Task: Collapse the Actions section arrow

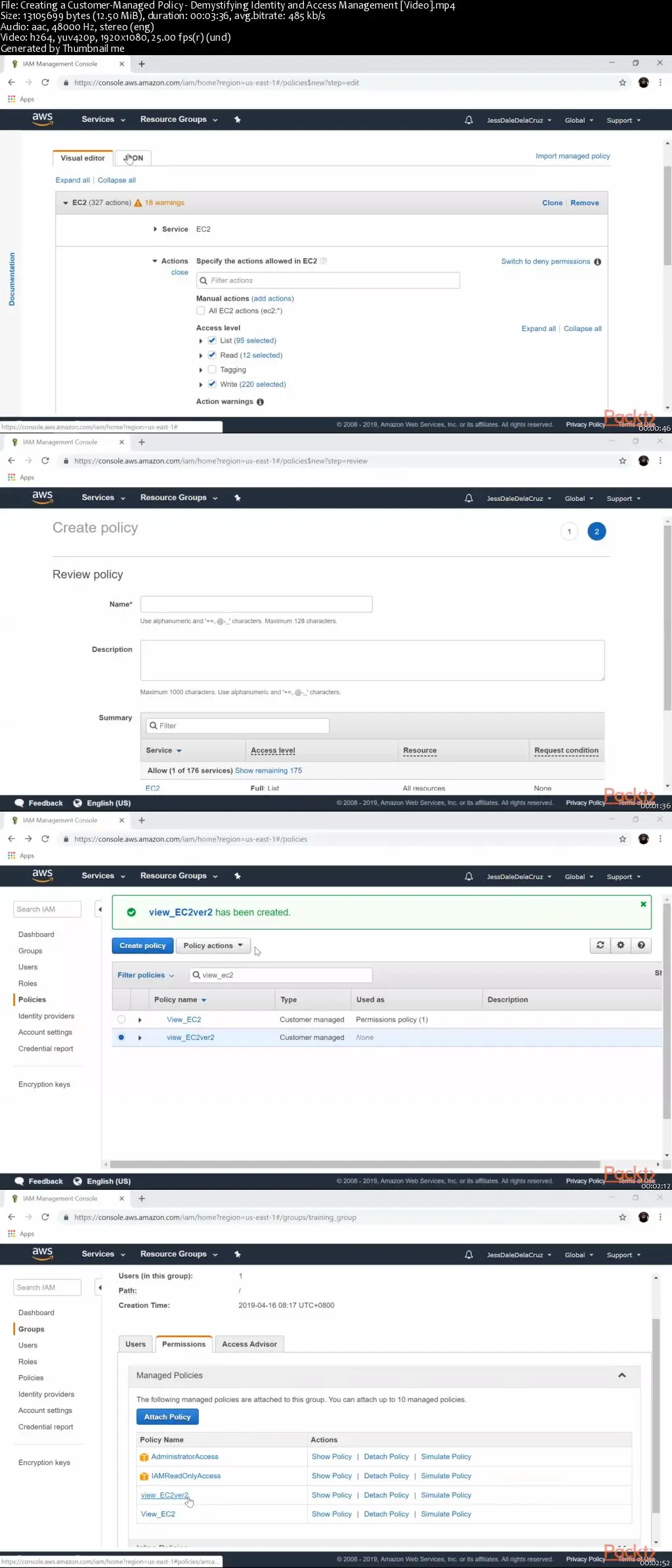Action: pos(155,261)
